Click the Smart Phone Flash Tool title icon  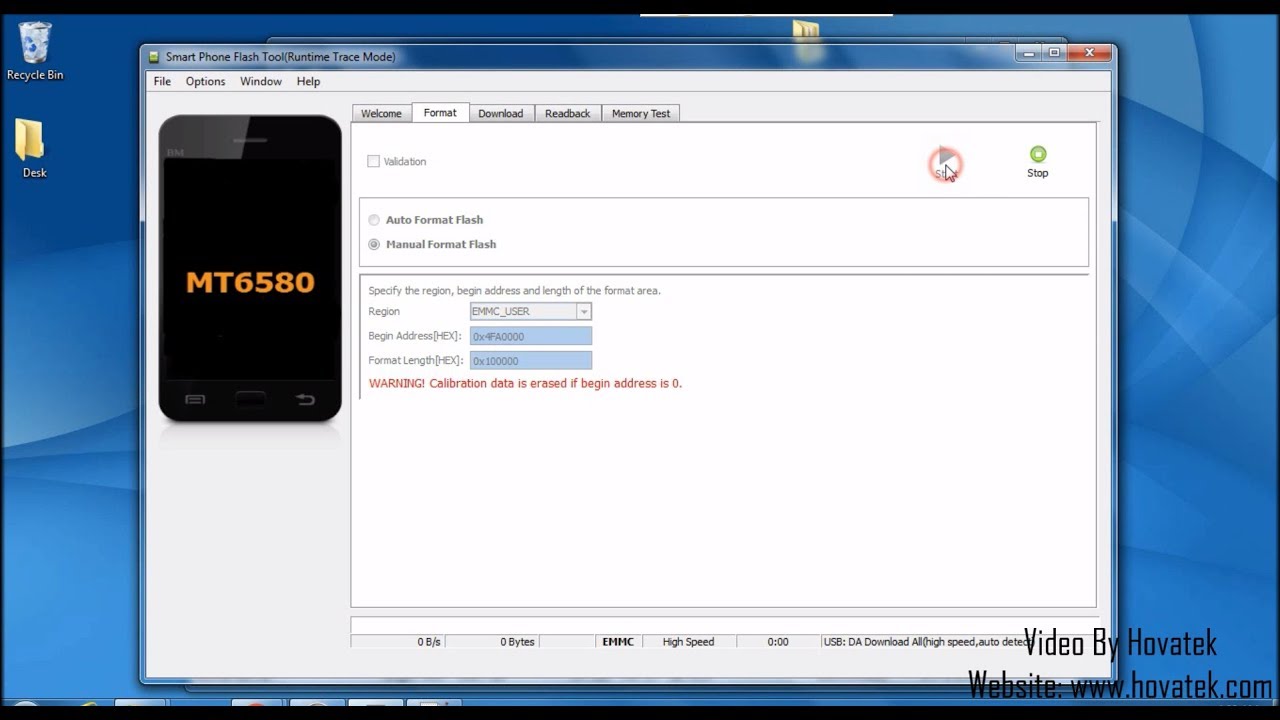coord(154,57)
